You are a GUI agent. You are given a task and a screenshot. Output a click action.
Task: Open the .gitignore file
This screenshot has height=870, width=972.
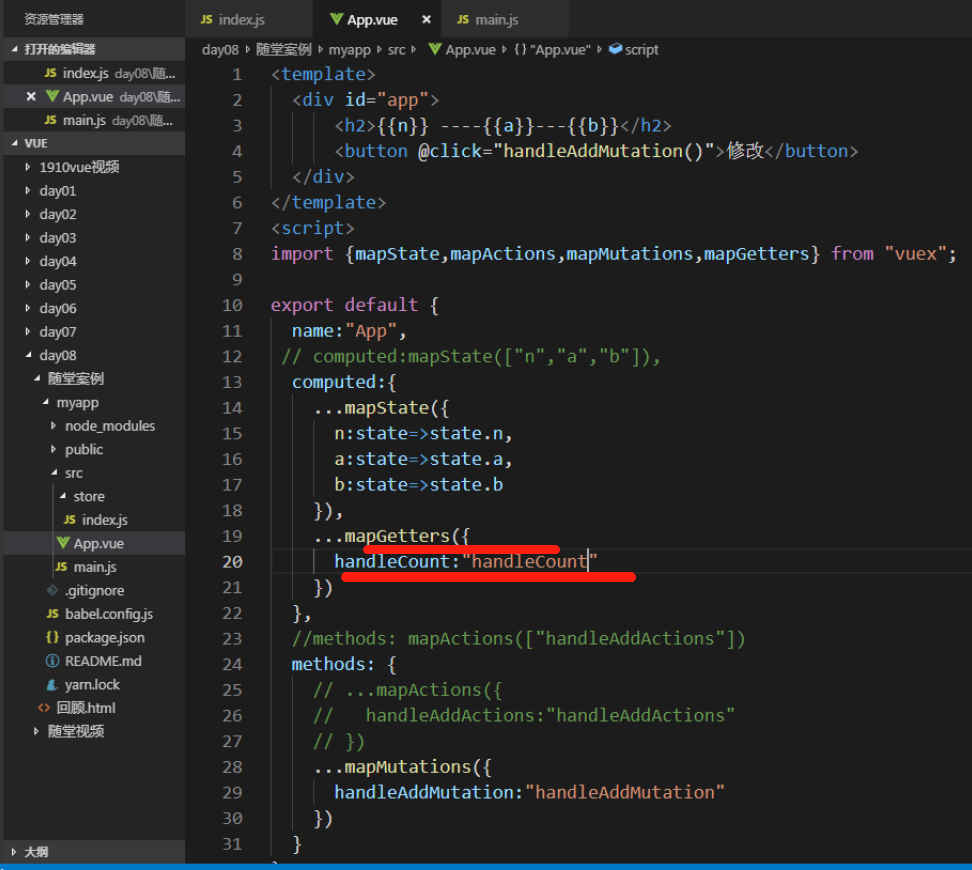(x=94, y=590)
